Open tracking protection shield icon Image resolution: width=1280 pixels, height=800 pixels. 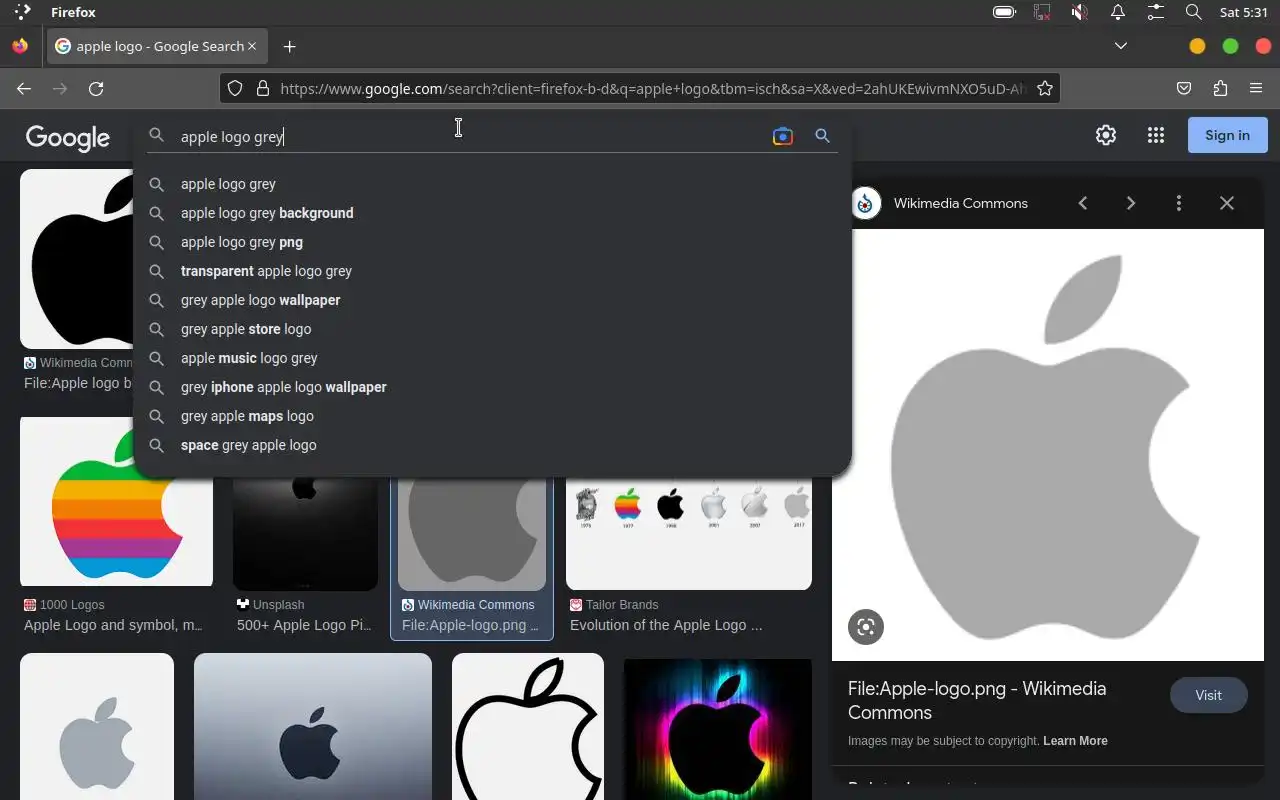point(235,89)
